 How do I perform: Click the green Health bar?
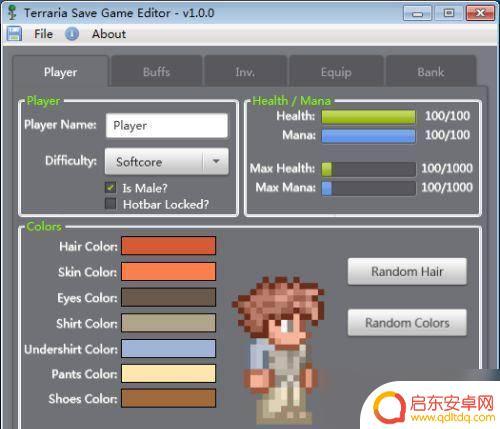tap(369, 117)
